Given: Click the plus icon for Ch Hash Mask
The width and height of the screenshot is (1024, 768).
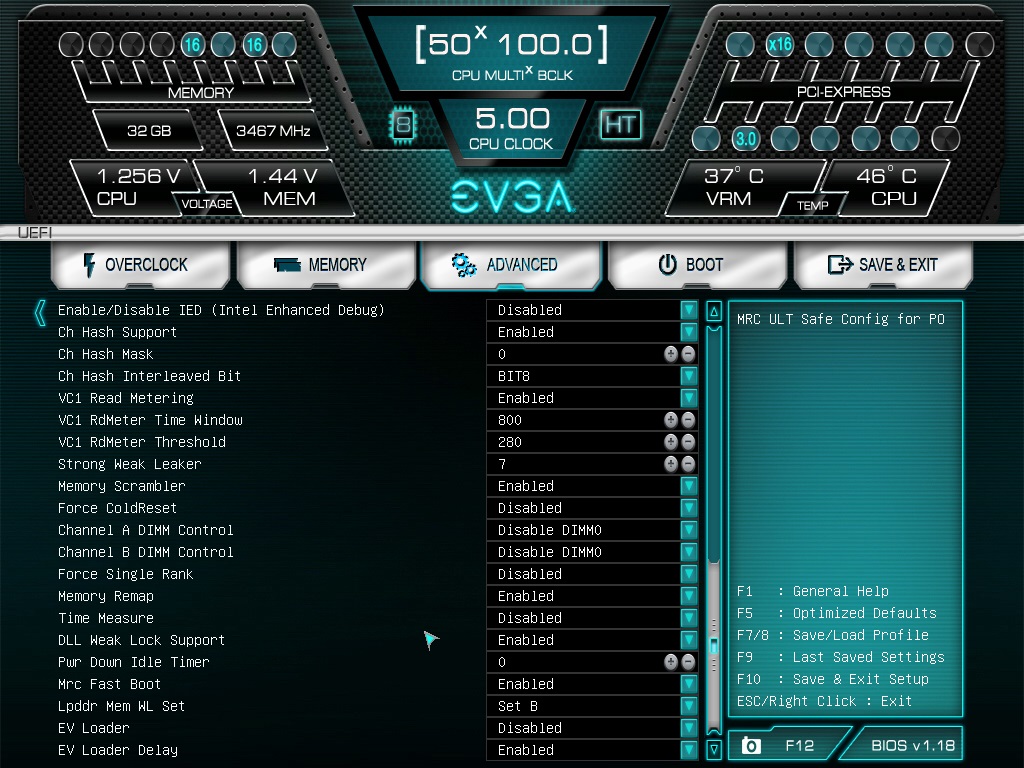Looking at the screenshot, I should [x=671, y=354].
